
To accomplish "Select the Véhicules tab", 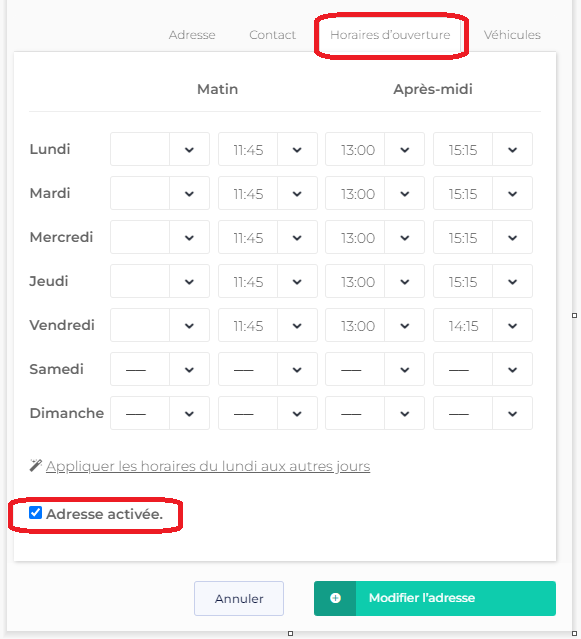I will tap(512, 35).
